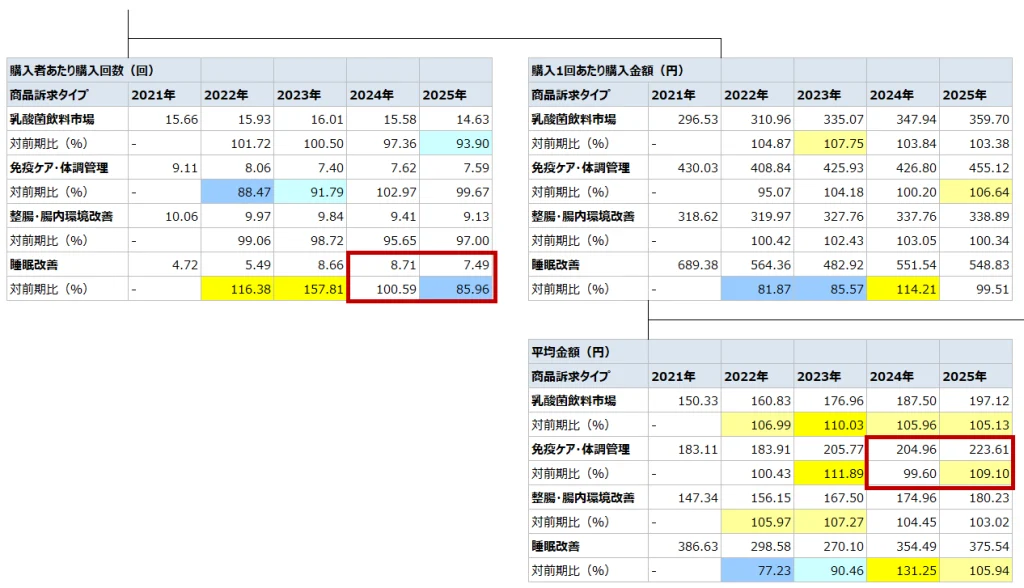1024x588 pixels.
Task: Select the 223.61 cell in 平均金額 table
Action: (x=976, y=449)
